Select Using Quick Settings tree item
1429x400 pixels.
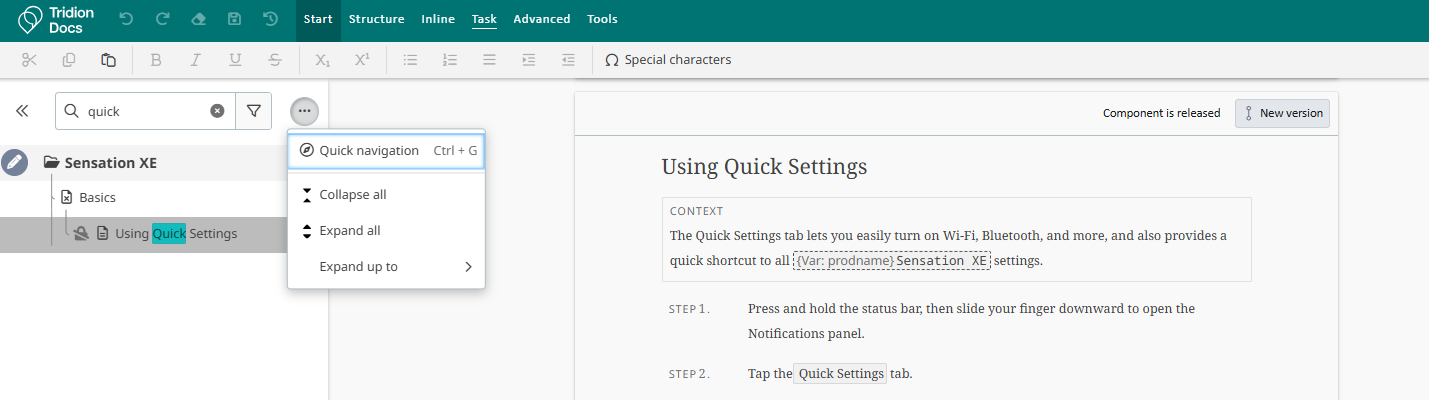(x=176, y=234)
